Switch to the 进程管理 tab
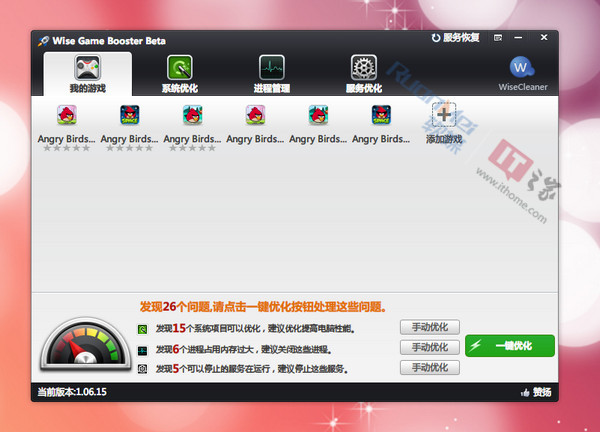The height and width of the screenshot is (432, 600). (x=272, y=73)
